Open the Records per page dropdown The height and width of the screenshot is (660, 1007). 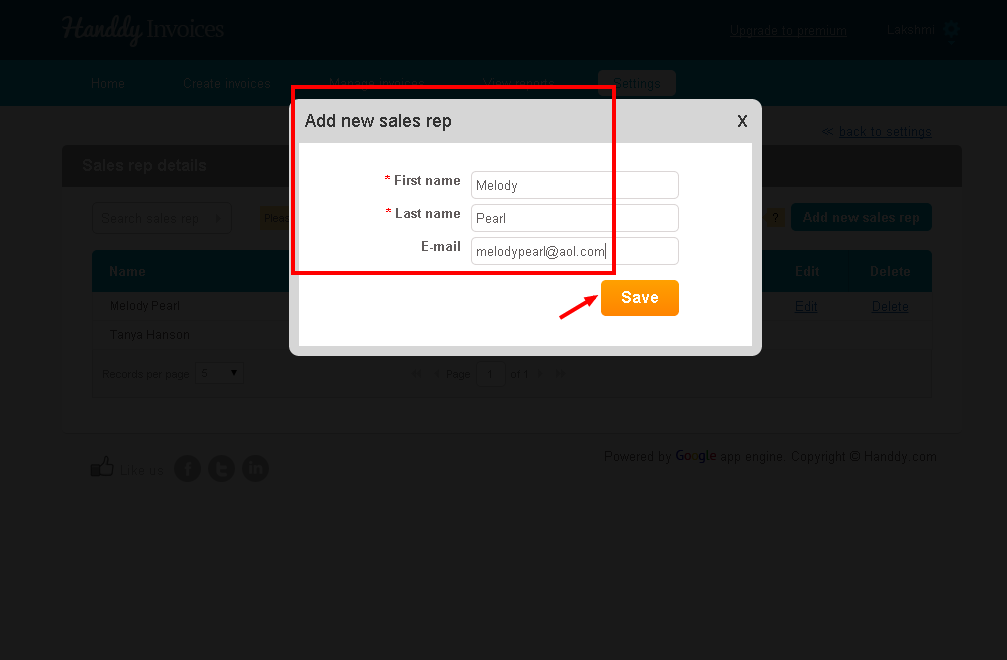(219, 373)
